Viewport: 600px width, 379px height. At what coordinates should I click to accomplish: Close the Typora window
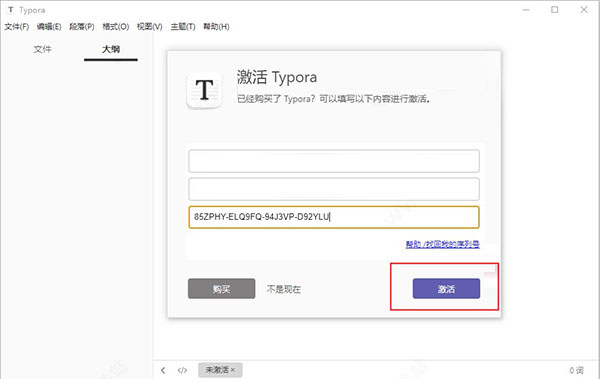584,10
